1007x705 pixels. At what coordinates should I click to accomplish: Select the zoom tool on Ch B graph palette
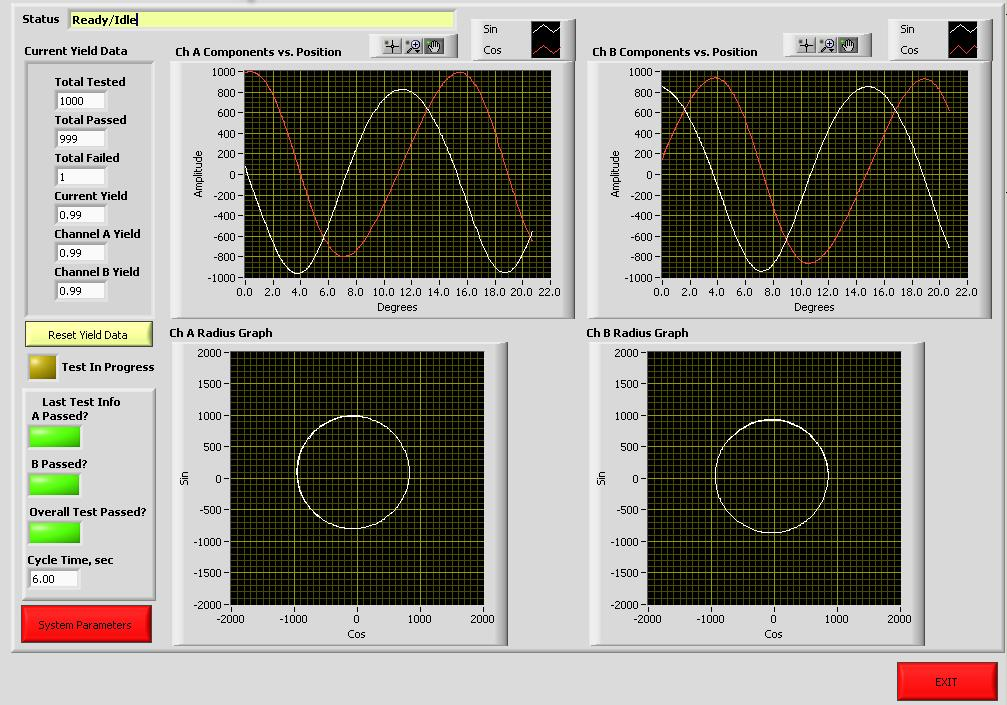(x=827, y=46)
